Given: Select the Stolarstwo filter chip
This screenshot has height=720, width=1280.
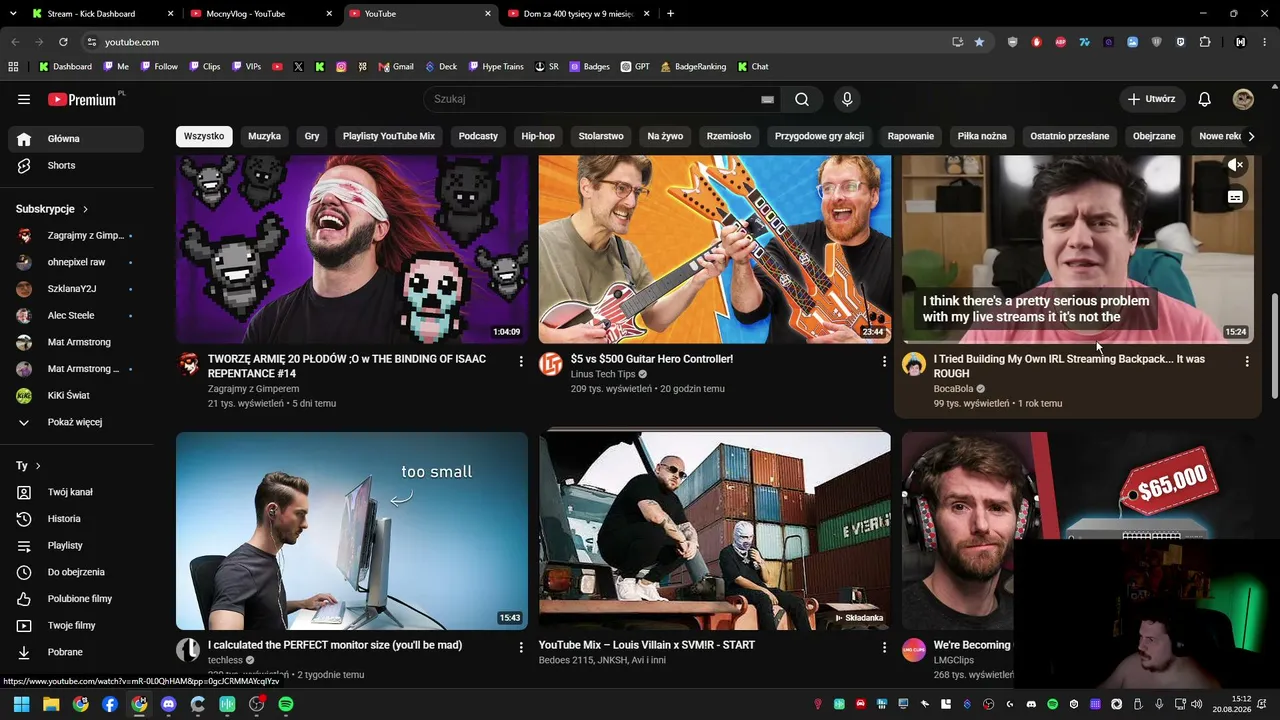Looking at the screenshot, I should point(601,136).
